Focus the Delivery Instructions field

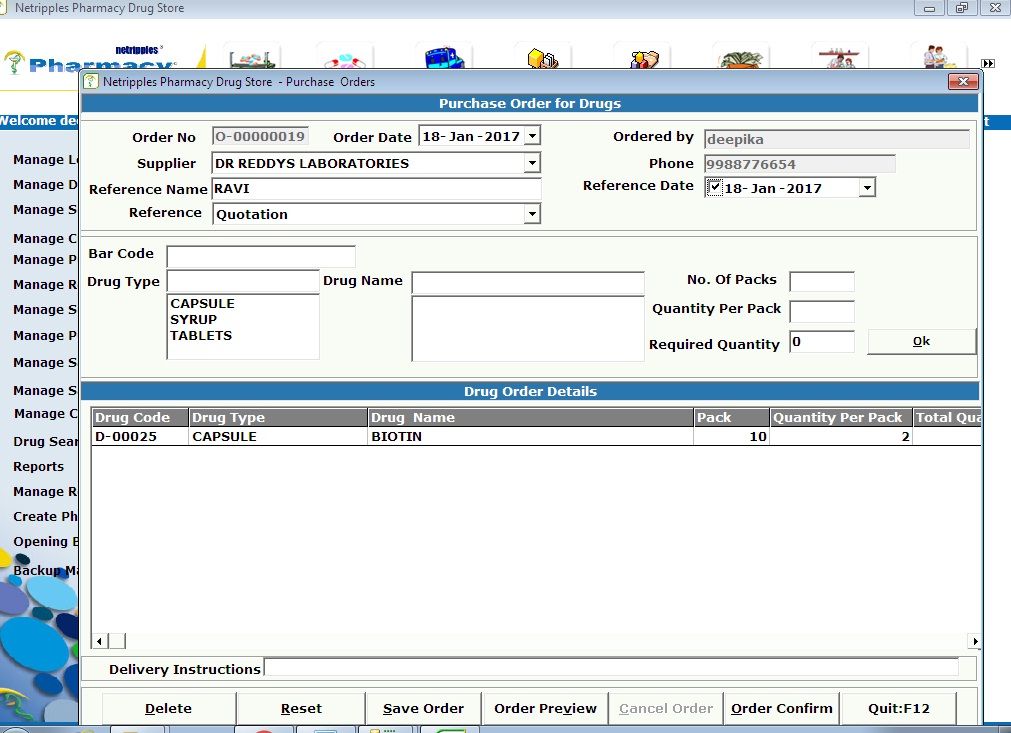(611, 667)
